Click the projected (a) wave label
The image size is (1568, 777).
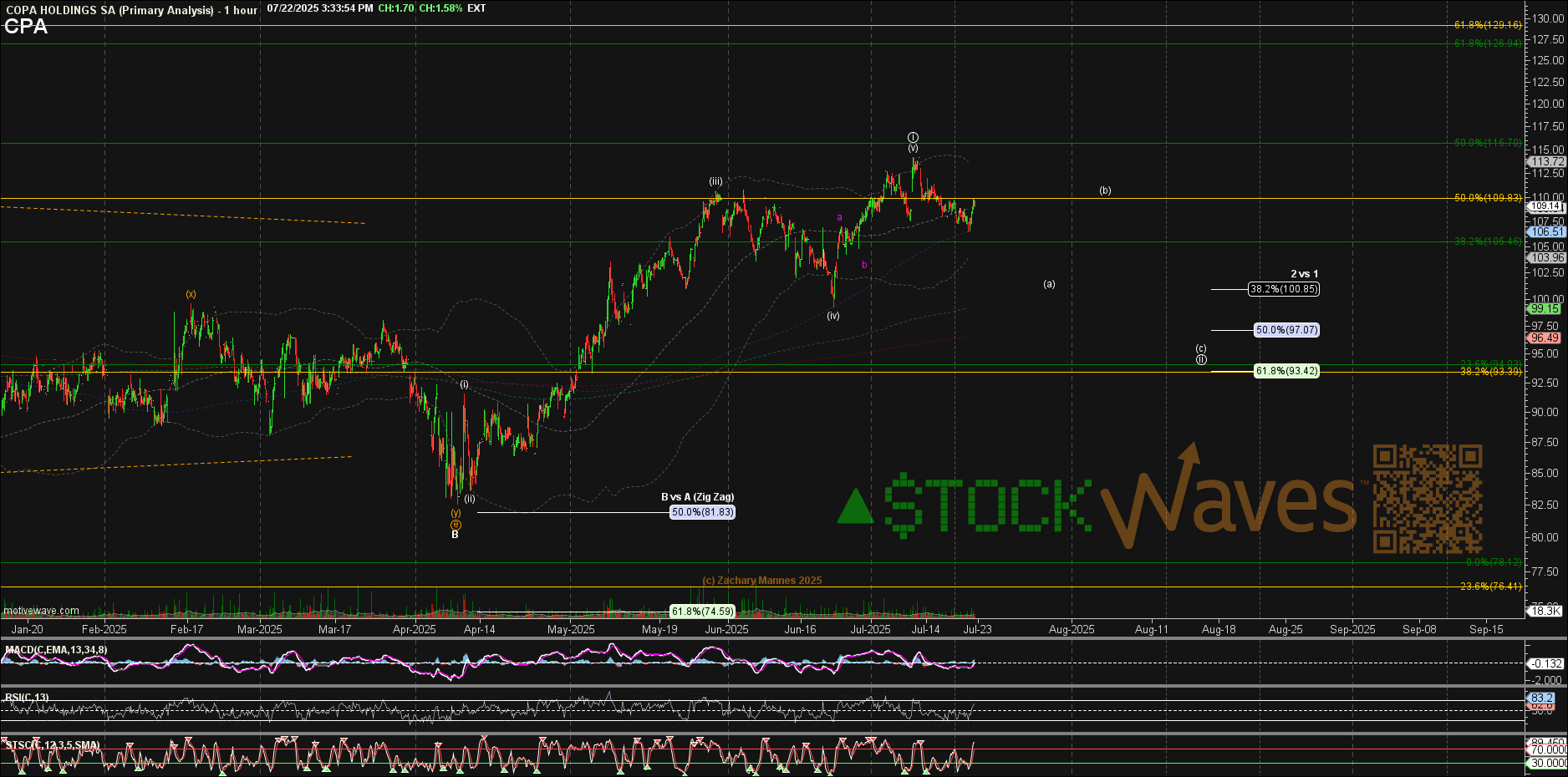(x=1049, y=284)
